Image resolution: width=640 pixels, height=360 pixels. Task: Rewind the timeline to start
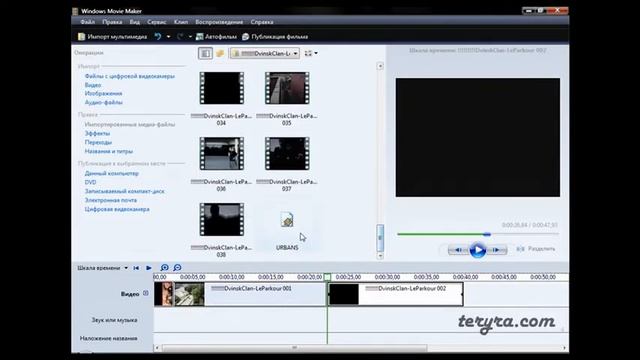136,268
